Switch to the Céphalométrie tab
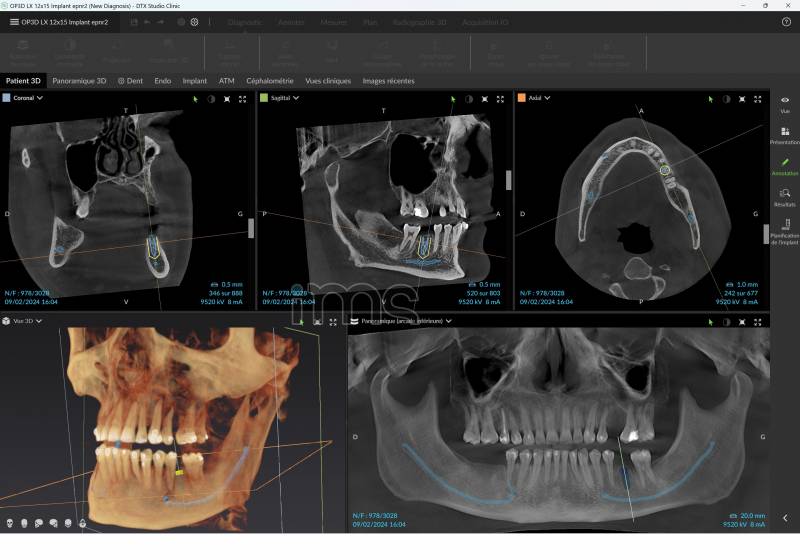This screenshot has height=560, width=800. (x=270, y=81)
